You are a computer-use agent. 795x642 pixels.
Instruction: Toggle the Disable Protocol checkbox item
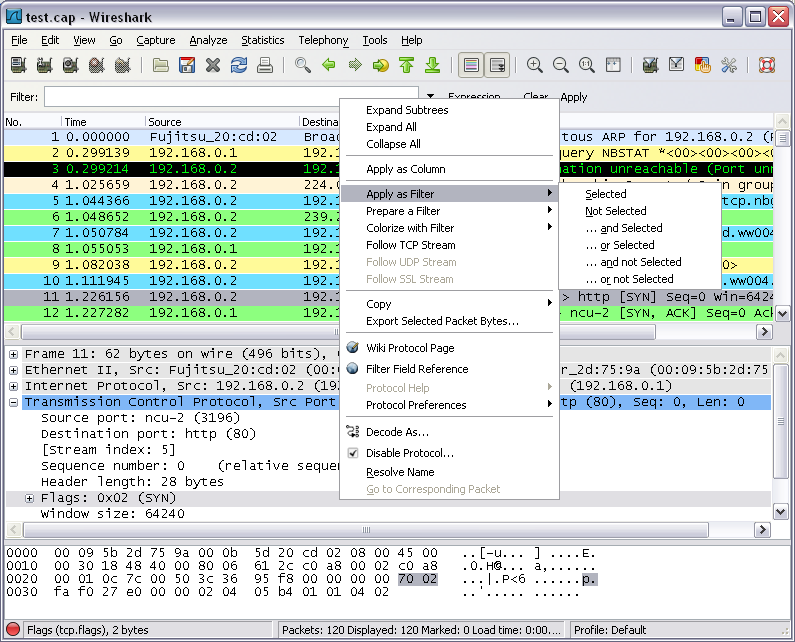pos(409,453)
